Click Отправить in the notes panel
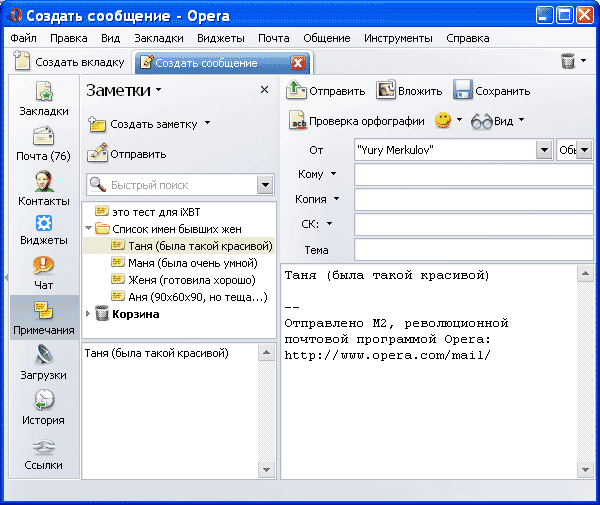600x505 pixels. tap(127, 154)
